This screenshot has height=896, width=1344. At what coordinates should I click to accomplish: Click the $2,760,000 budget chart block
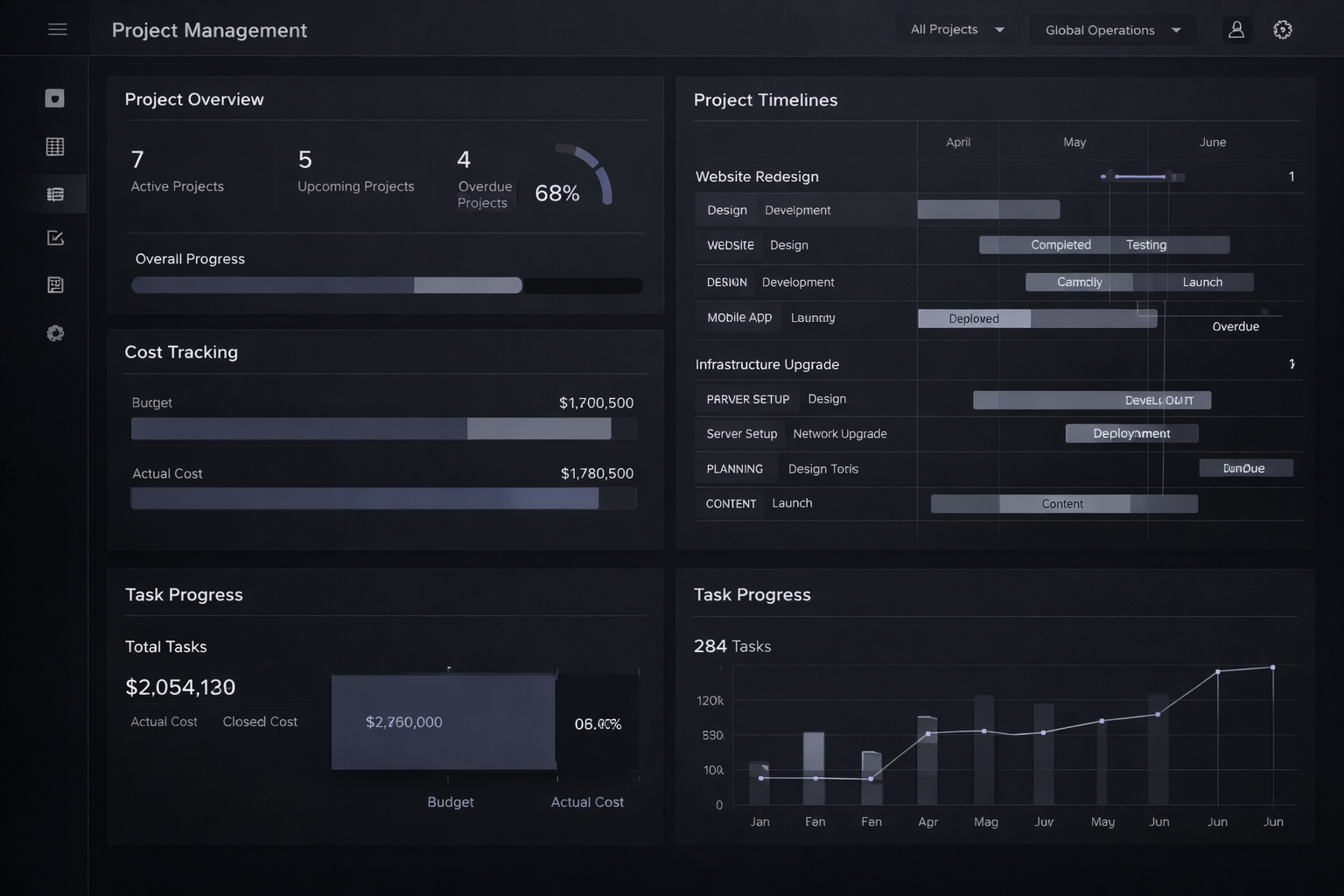click(443, 722)
